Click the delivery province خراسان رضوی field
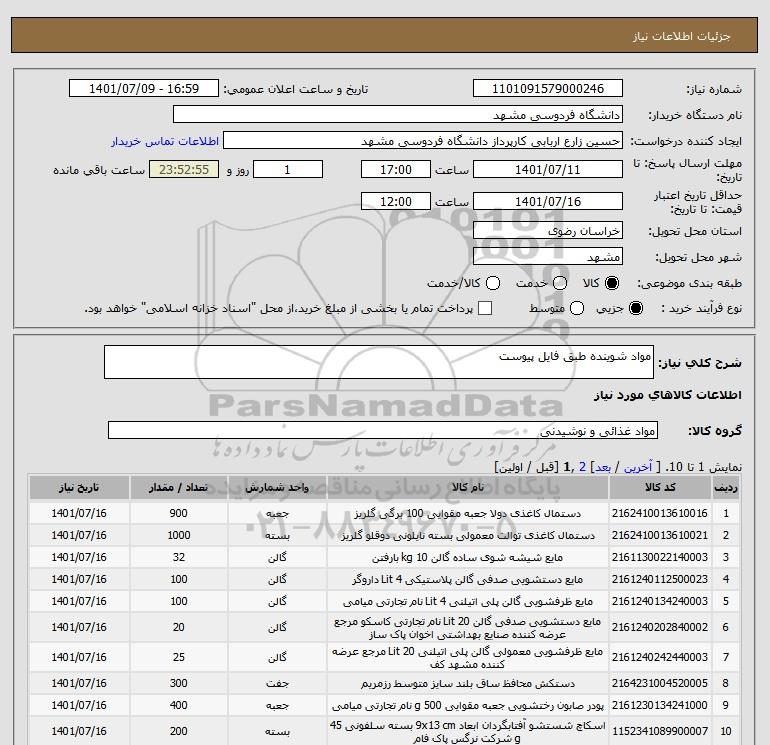Image resolution: width=770 pixels, height=745 pixels. point(548,230)
